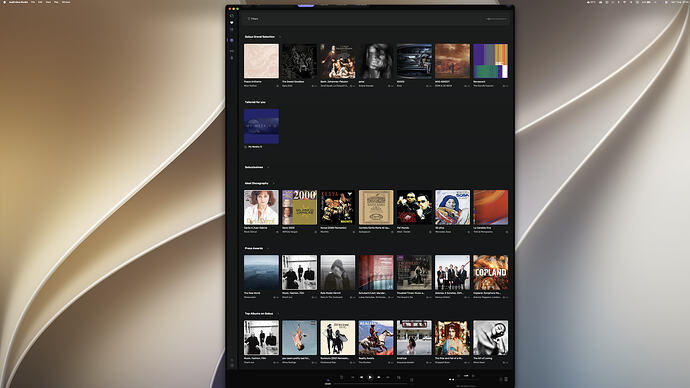Open the File menu in the menu bar

pyautogui.click(x=33, y=2)
